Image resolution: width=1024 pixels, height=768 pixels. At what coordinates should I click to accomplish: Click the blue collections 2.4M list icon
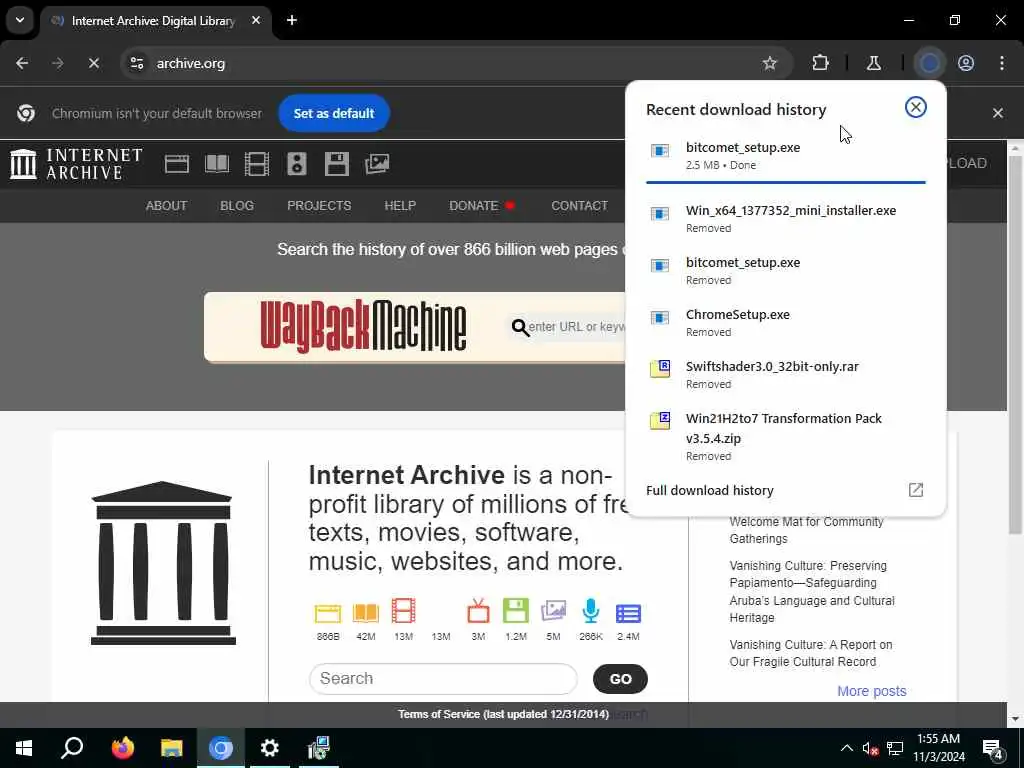pyautogui.click(x=628, y=613)
